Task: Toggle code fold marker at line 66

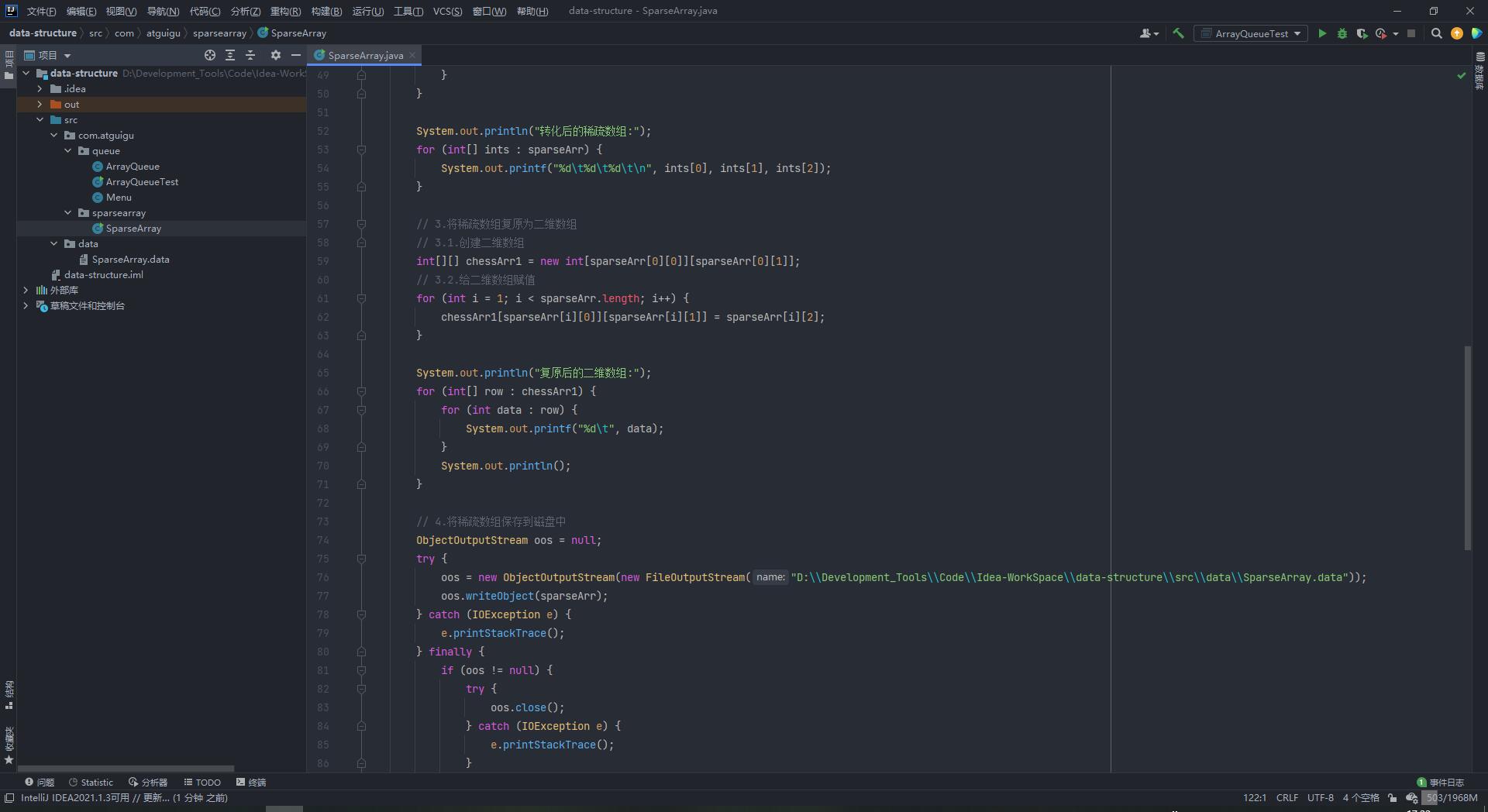Action: tap(361, 391)
